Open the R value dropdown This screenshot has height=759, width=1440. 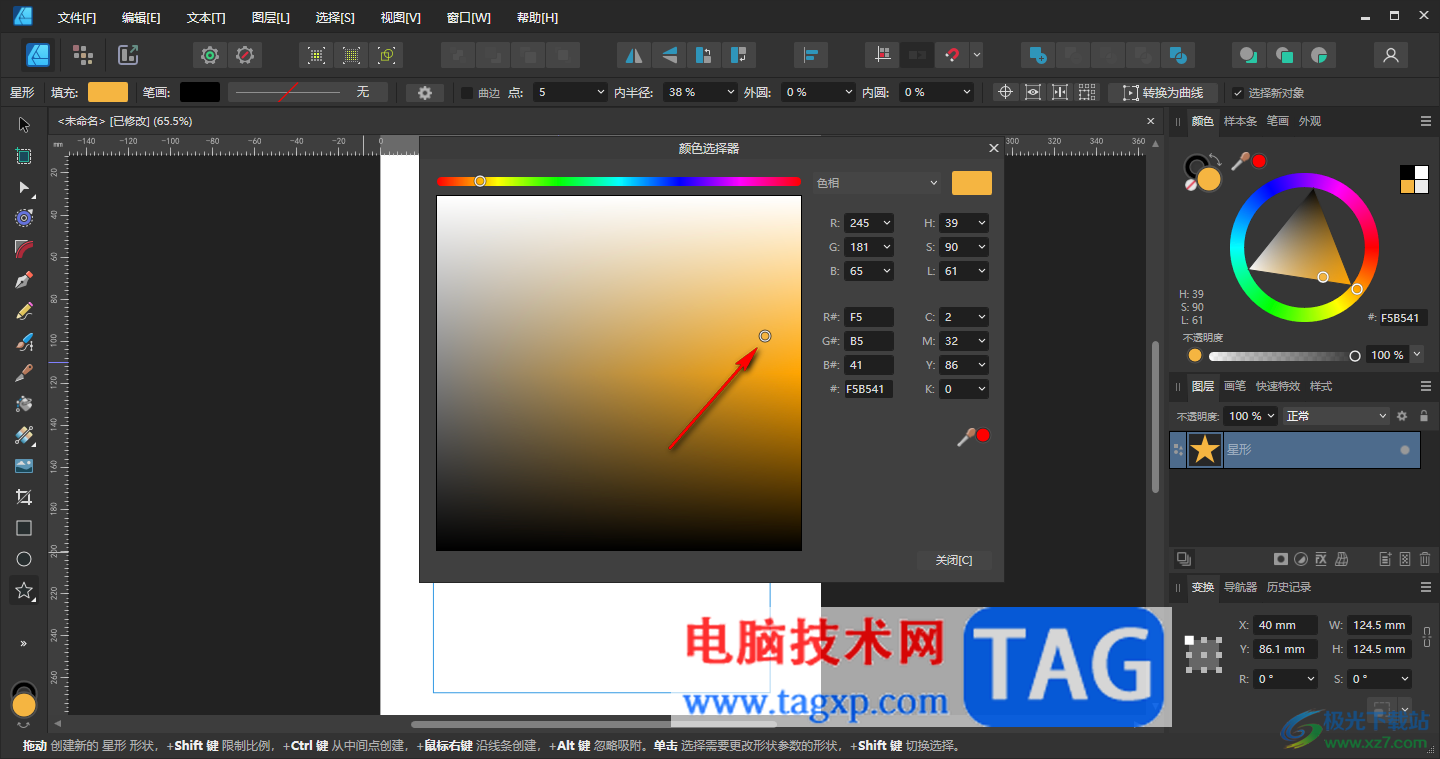(x=887, y=223)
